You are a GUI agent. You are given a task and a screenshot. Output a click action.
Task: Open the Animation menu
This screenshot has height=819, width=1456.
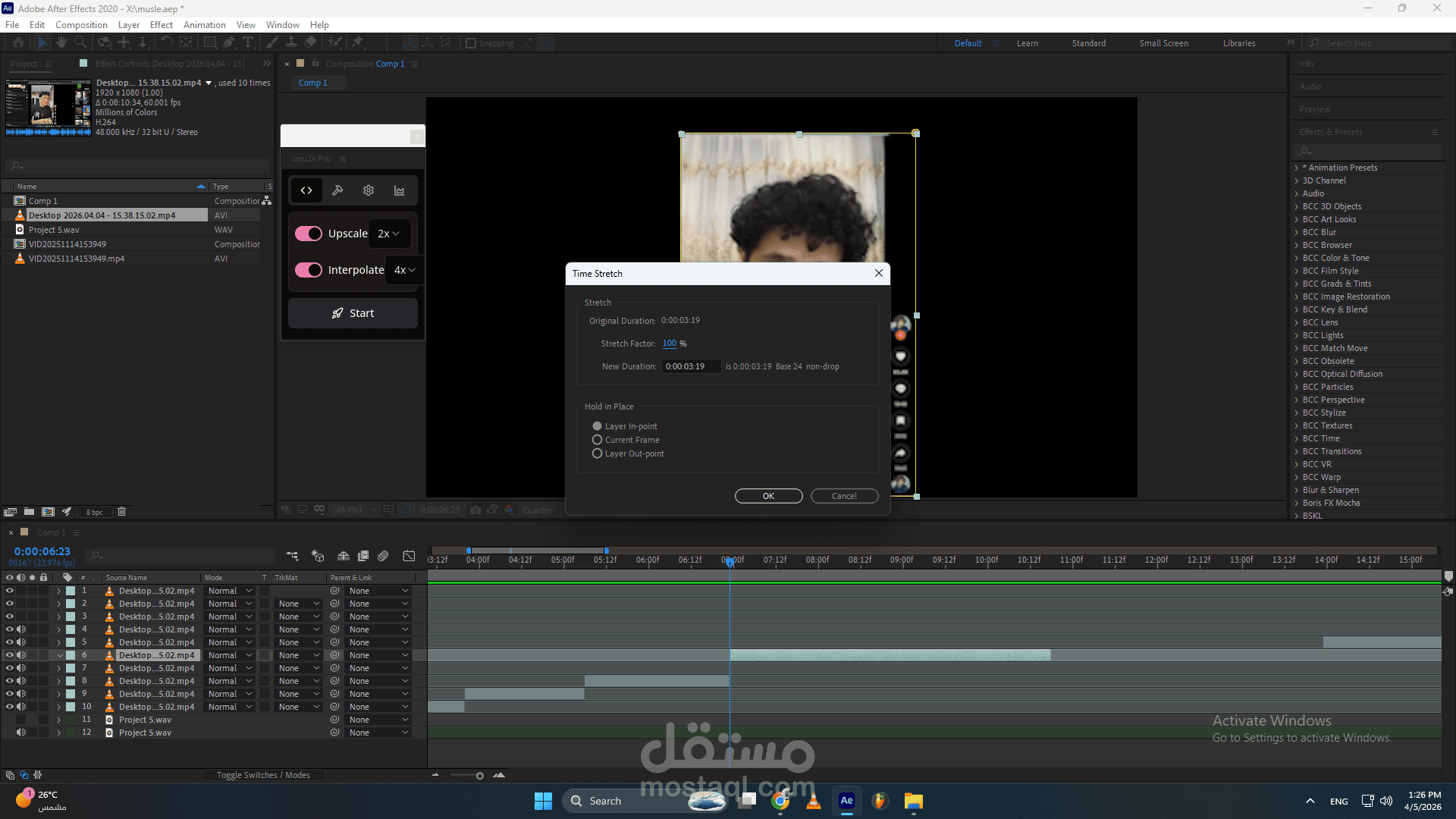point(205,25)
